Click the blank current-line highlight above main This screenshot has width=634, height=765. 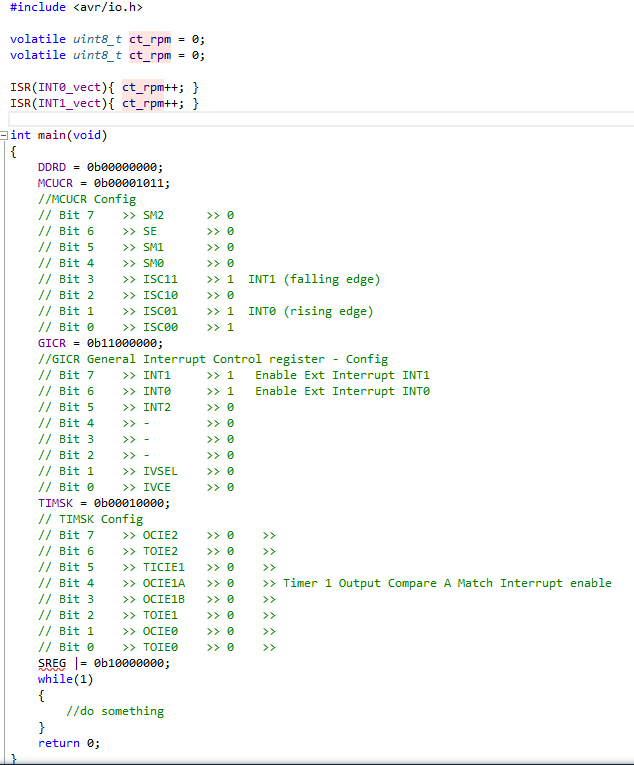321,119
